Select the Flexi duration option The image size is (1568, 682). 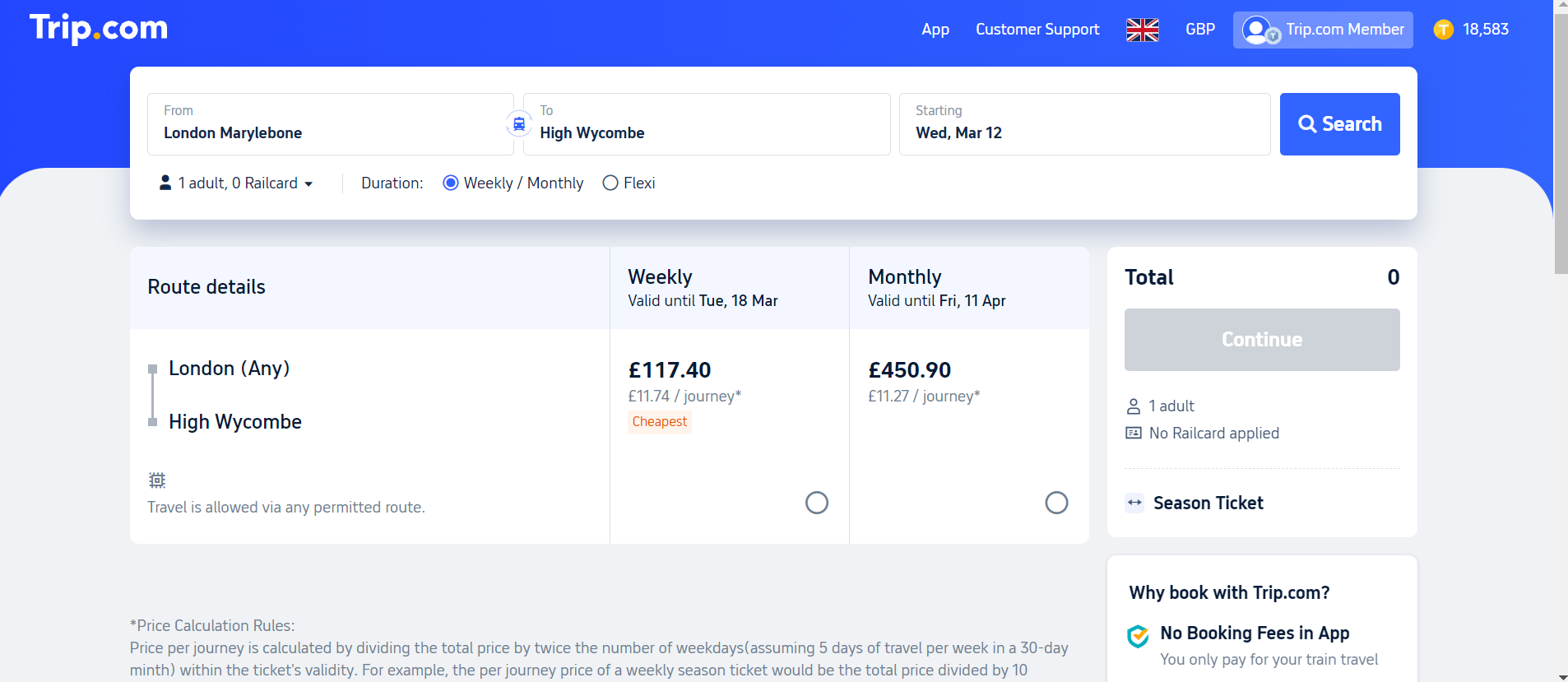(x=610, y=183)
